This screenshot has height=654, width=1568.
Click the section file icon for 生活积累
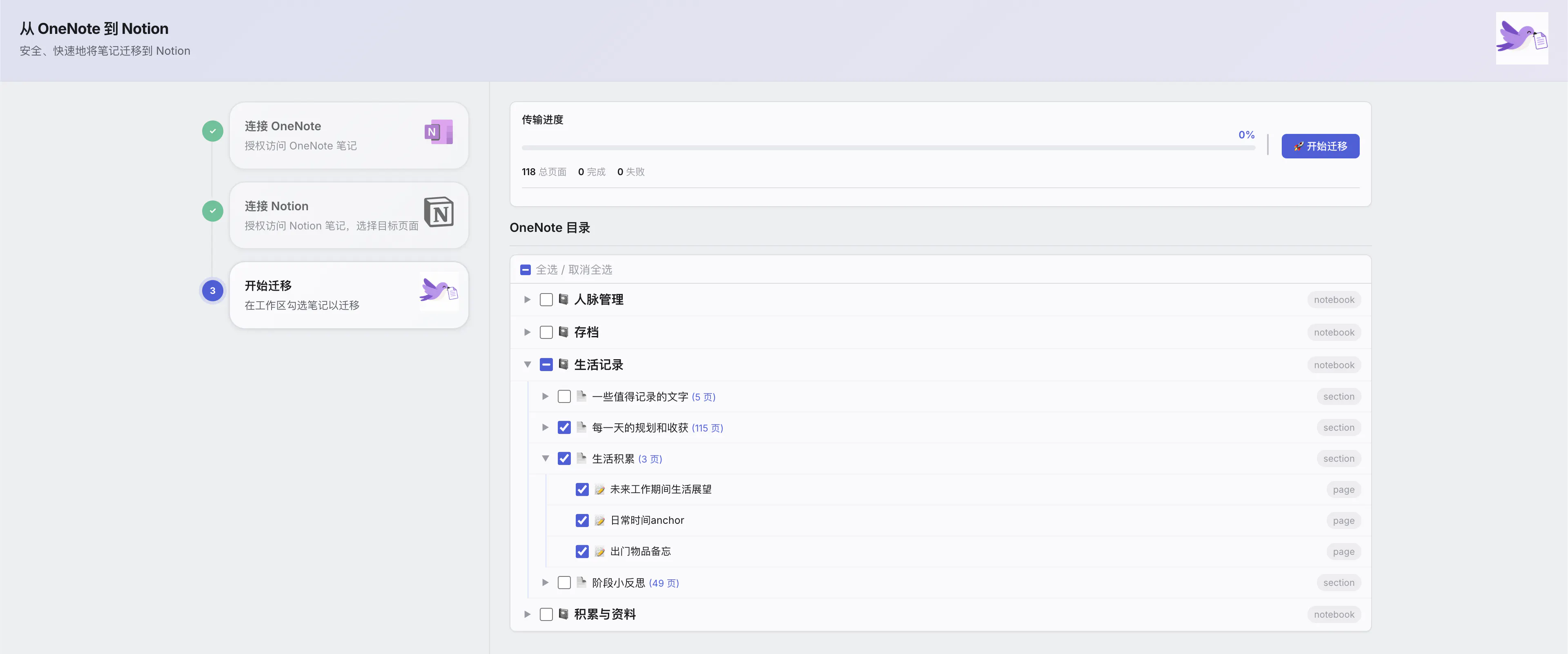pos(581,458)
